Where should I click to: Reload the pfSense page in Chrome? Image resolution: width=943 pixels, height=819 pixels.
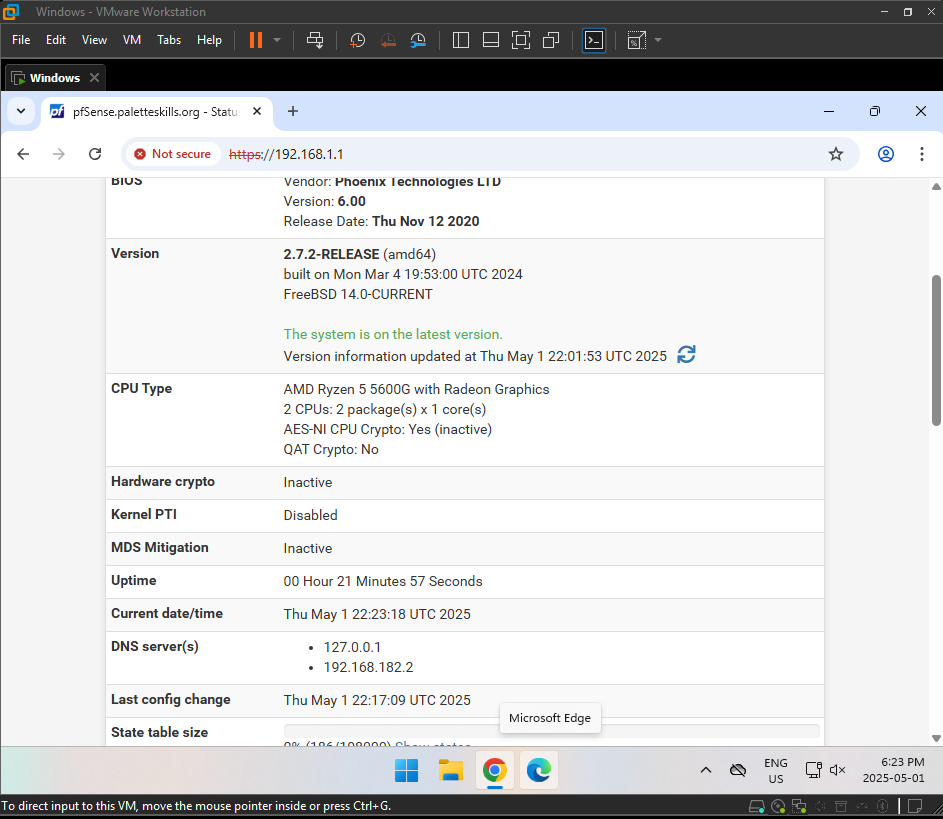click(95, 154)
